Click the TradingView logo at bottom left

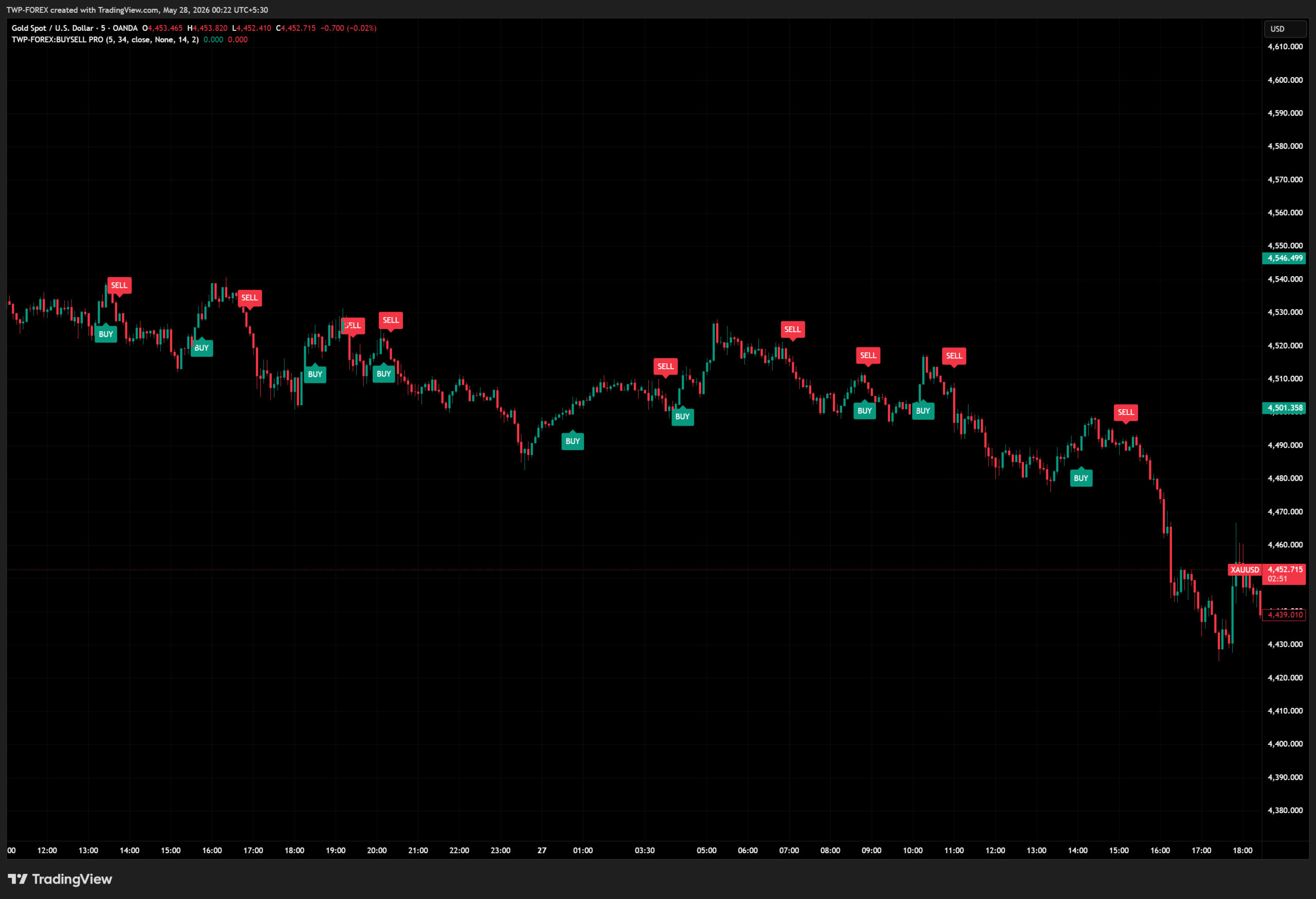click(60, 879)
